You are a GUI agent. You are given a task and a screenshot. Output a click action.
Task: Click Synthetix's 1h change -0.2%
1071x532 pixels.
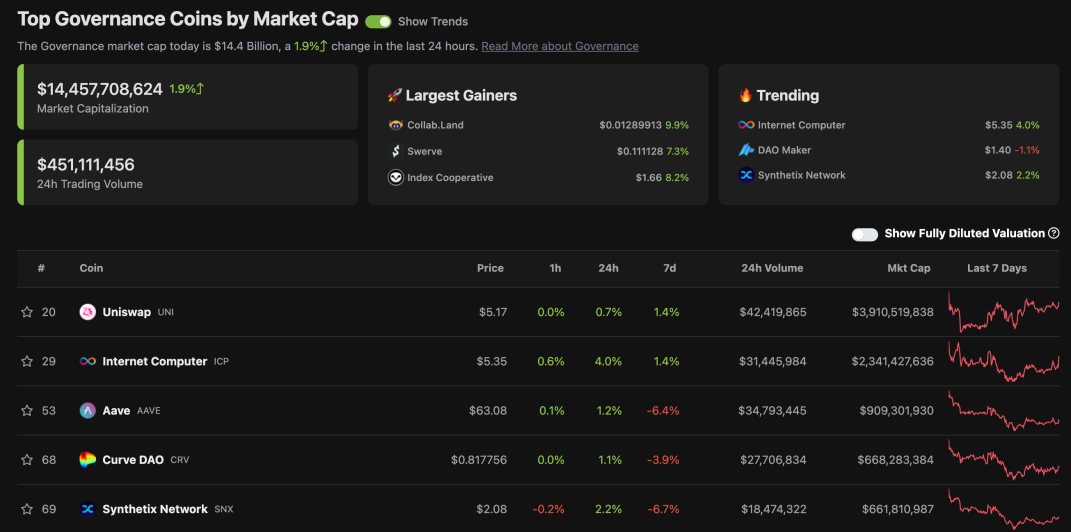[x=549, y=509]
